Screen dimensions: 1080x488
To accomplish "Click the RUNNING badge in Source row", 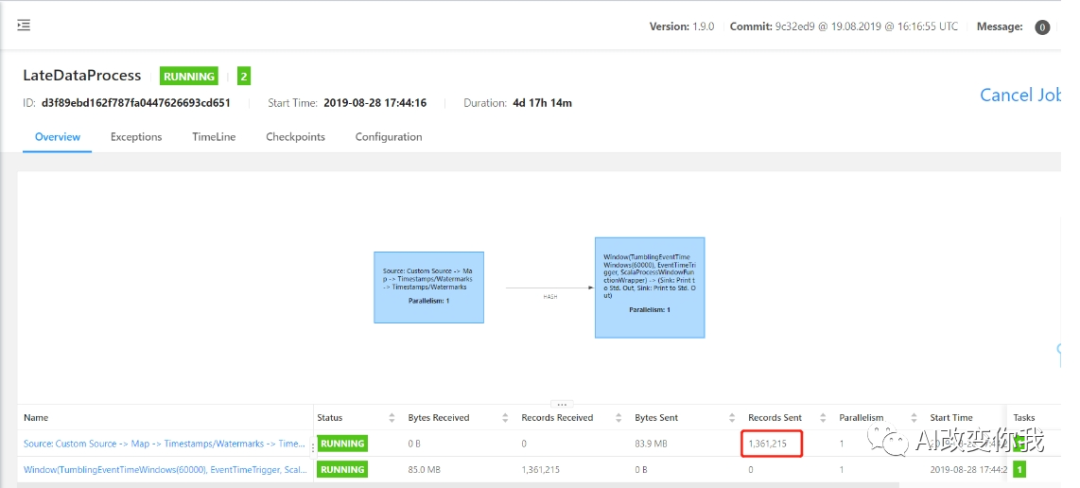I will coord(342,443).
